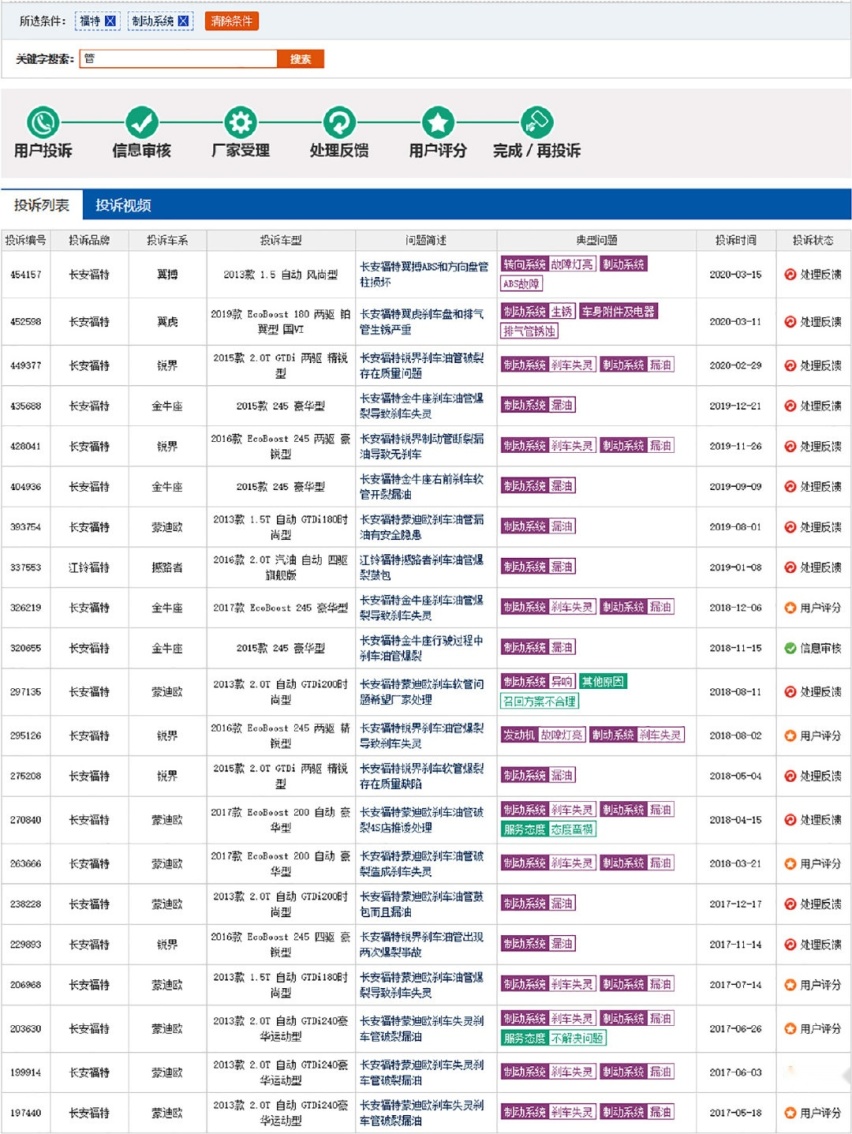Screen dimensions: 852x1134
Task: Click the 排气管锈蚀 tag in row 452598
Action: click(529, 331)
